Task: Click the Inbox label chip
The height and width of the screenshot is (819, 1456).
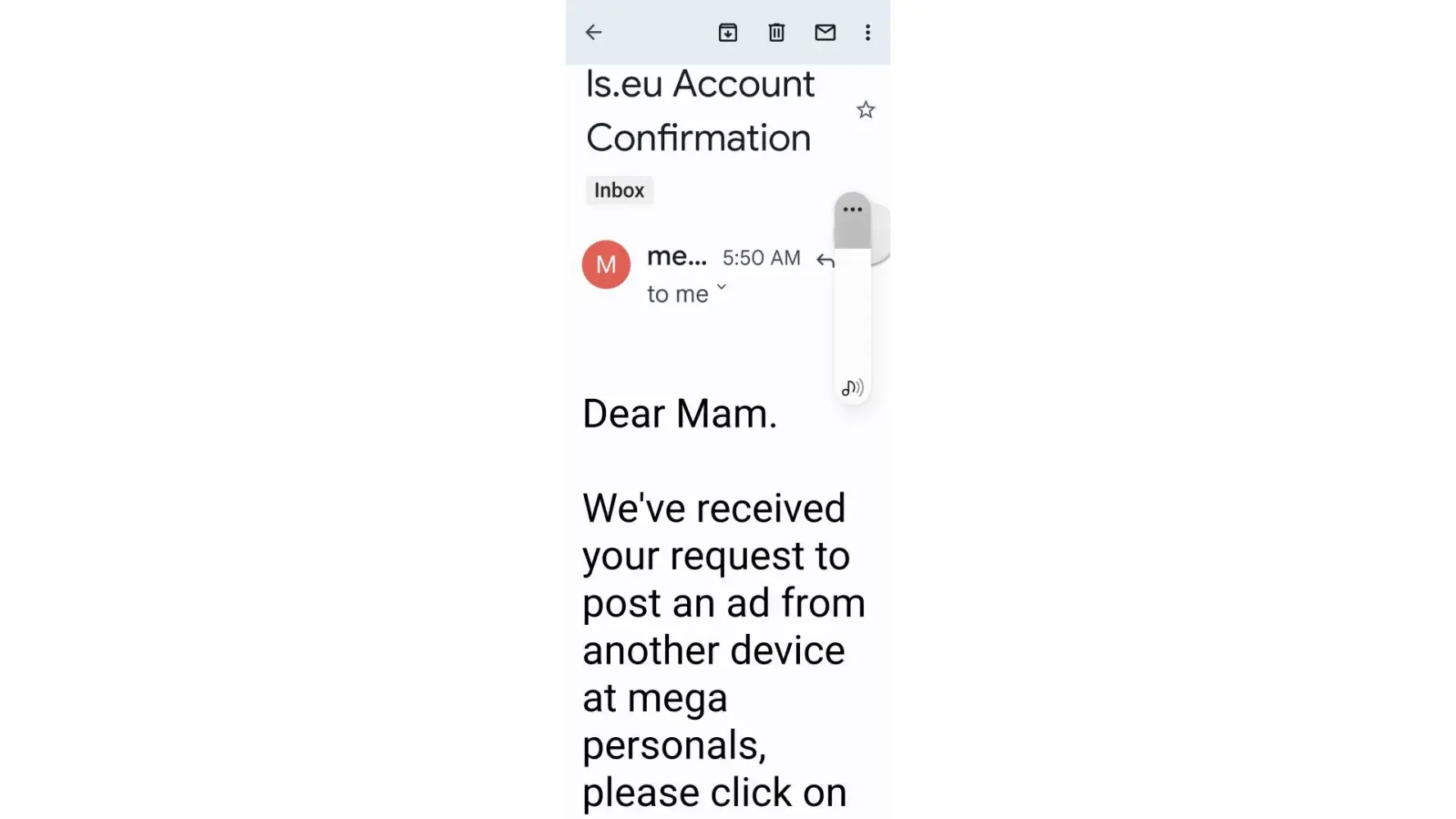Action: (x=619, y=191)
